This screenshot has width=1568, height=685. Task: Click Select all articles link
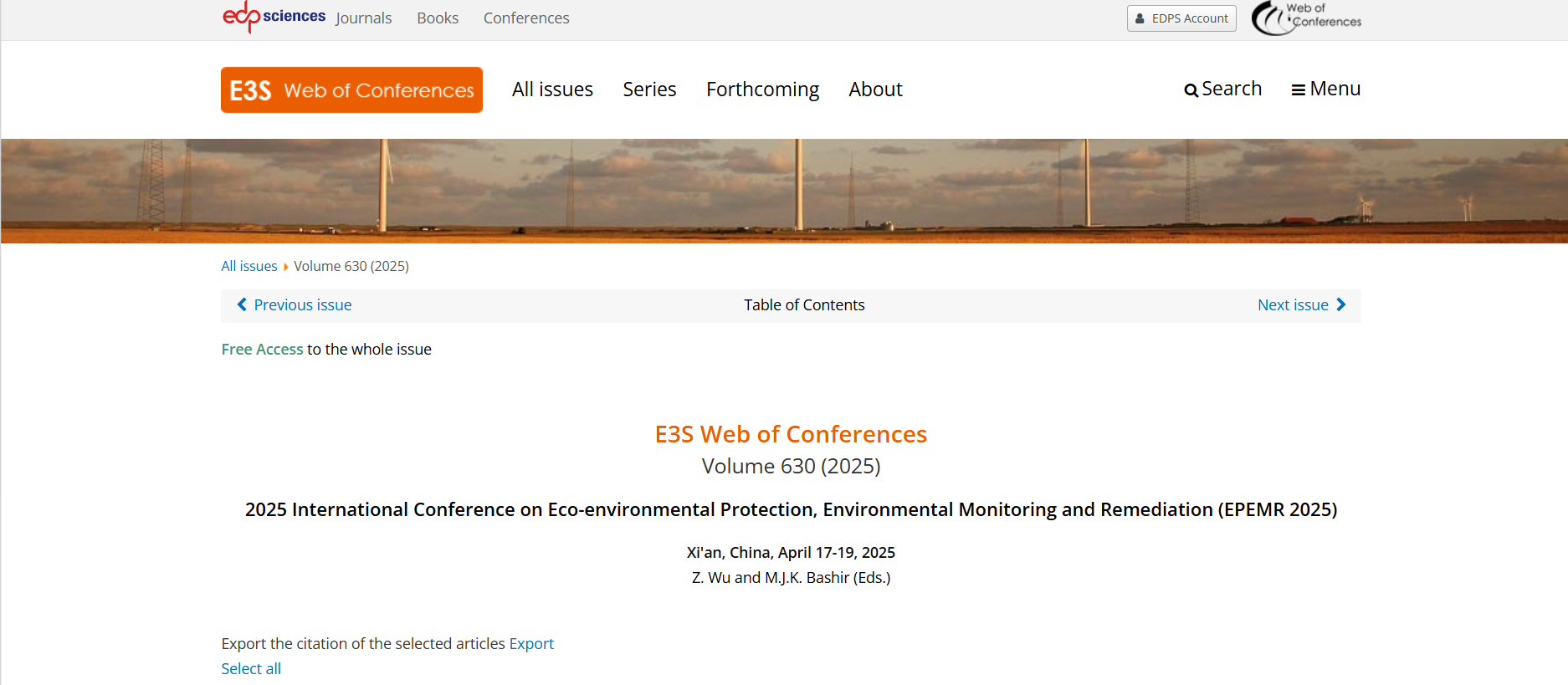[x=251, y=668]
